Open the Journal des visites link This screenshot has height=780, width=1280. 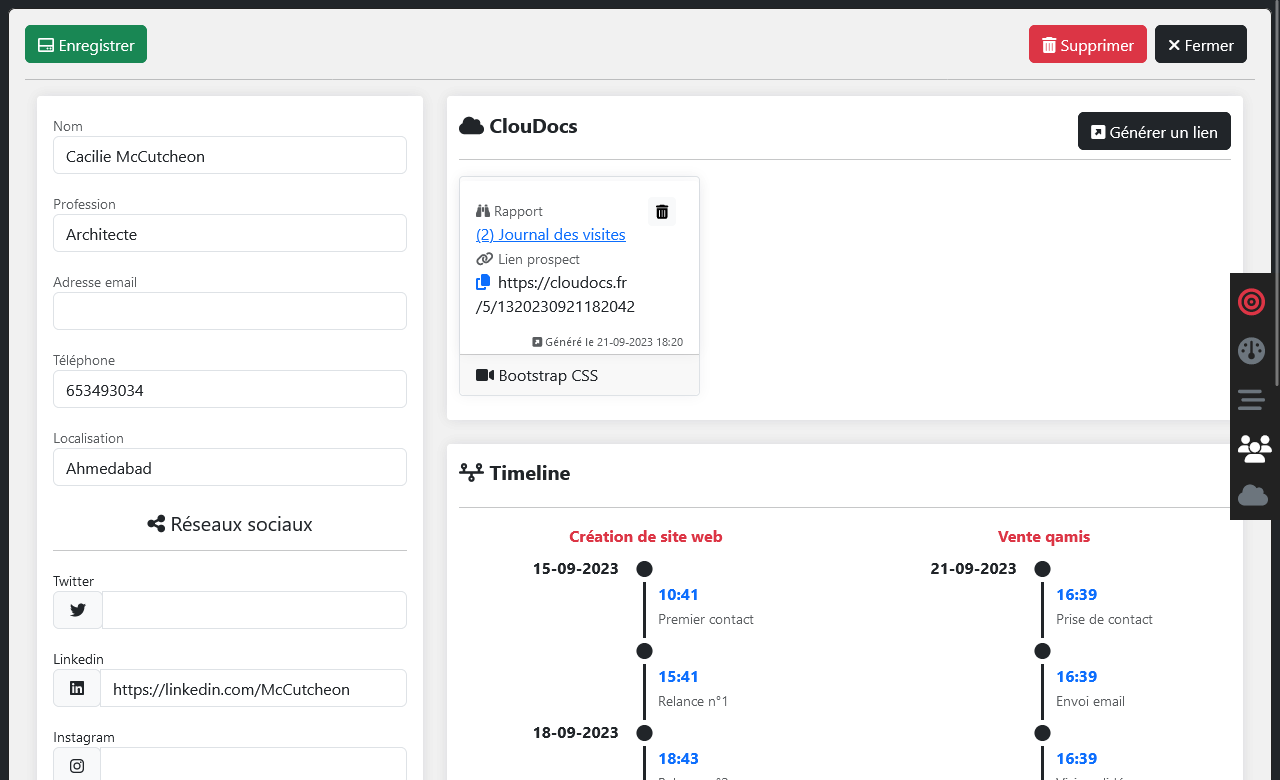551,235
